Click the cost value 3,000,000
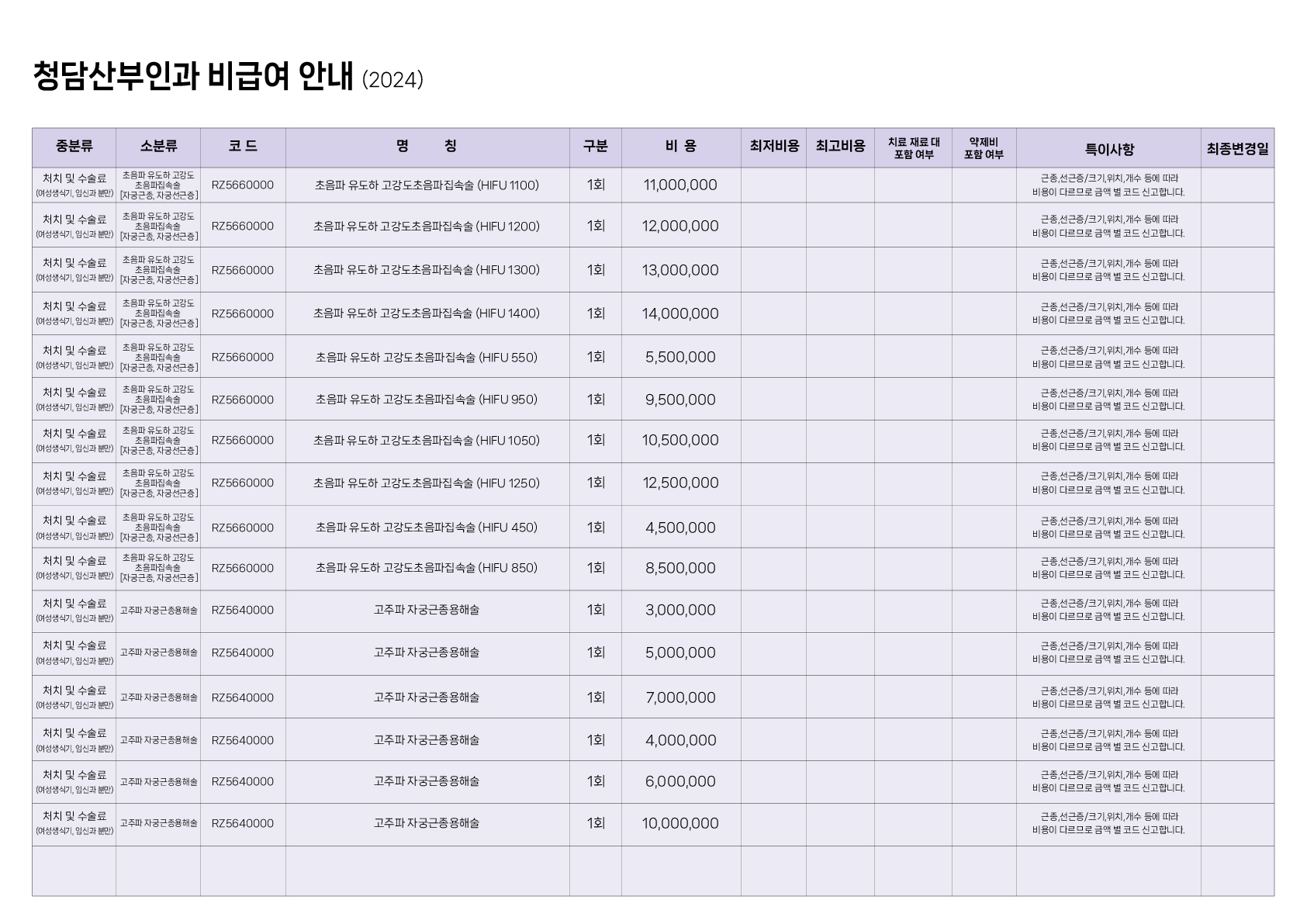The height and width of the screenshot is (924, 1307). [680, 610]
